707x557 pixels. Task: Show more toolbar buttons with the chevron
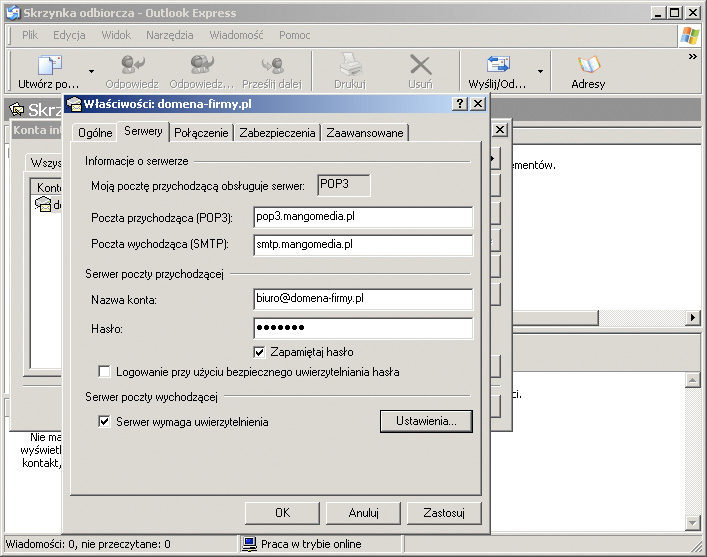(693, 57)
